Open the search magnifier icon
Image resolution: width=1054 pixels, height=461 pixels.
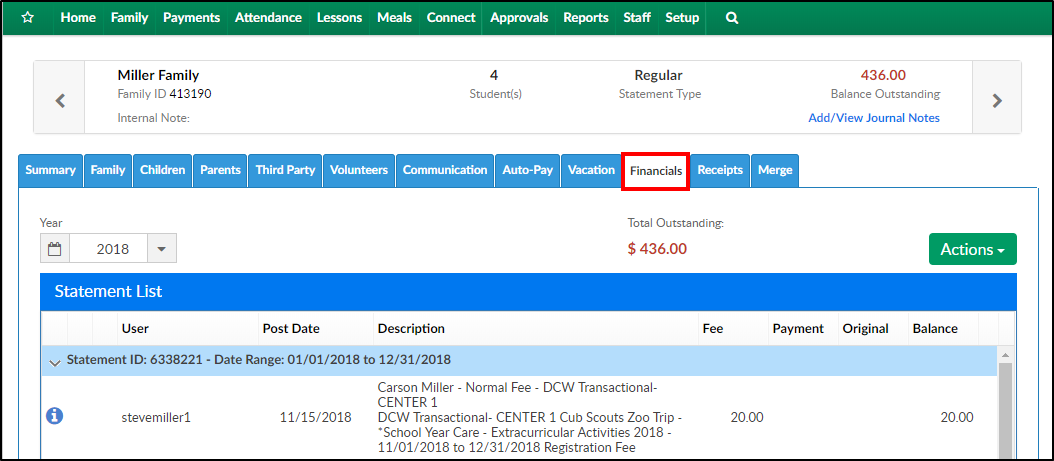732,18
